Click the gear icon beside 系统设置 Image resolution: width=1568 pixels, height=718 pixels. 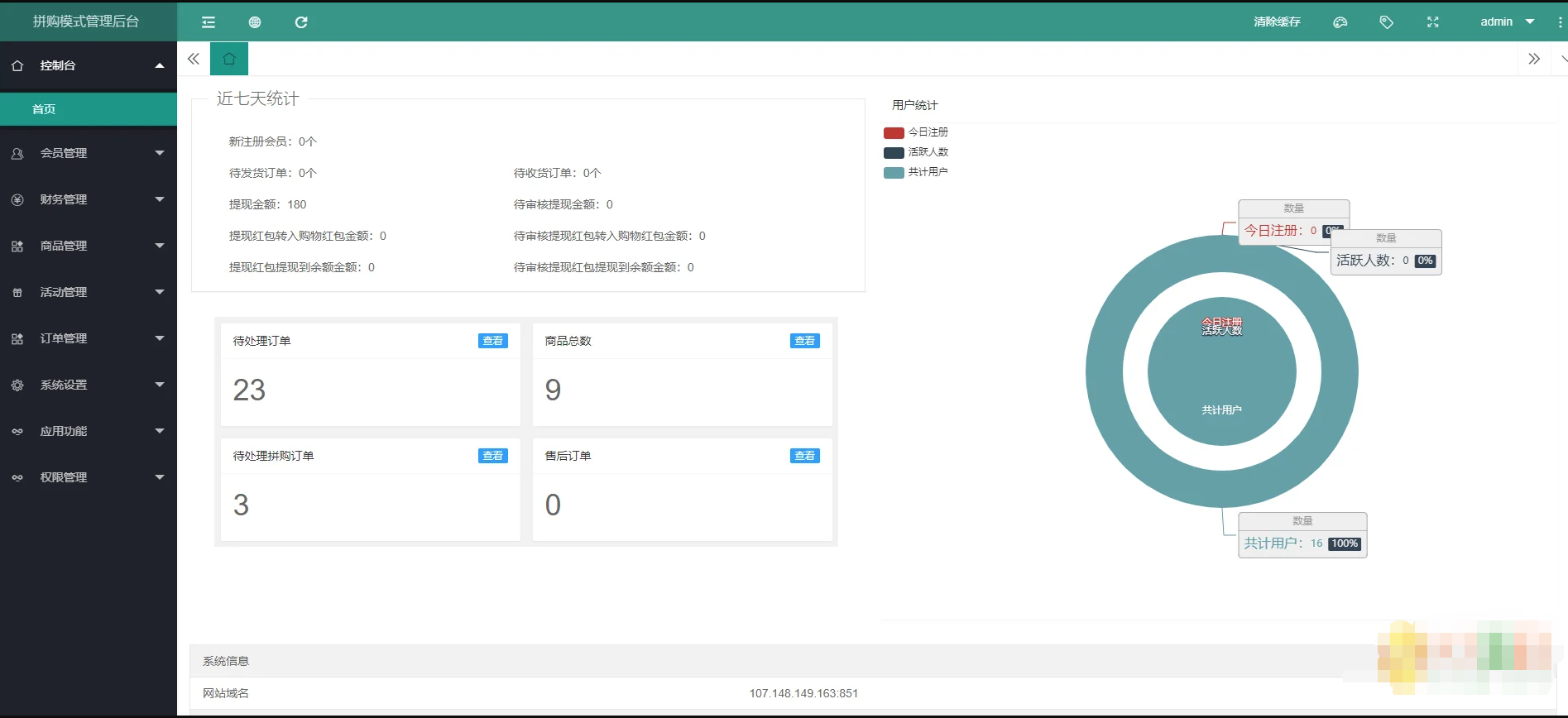coord(17,385)
